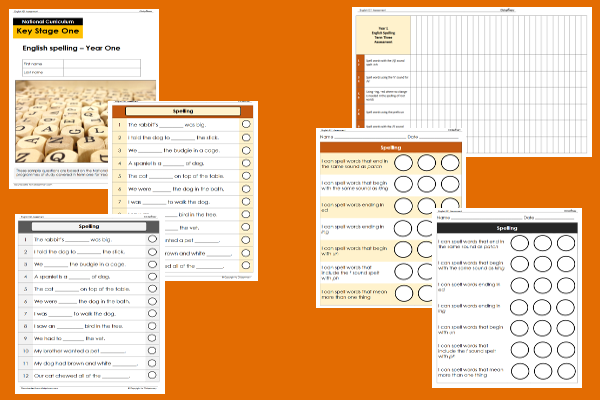Tick middle circle beside 'same sound as king' on orange sheet
Image resolution: width=600 pixels, height=400 pixels.
pos(427,184)
